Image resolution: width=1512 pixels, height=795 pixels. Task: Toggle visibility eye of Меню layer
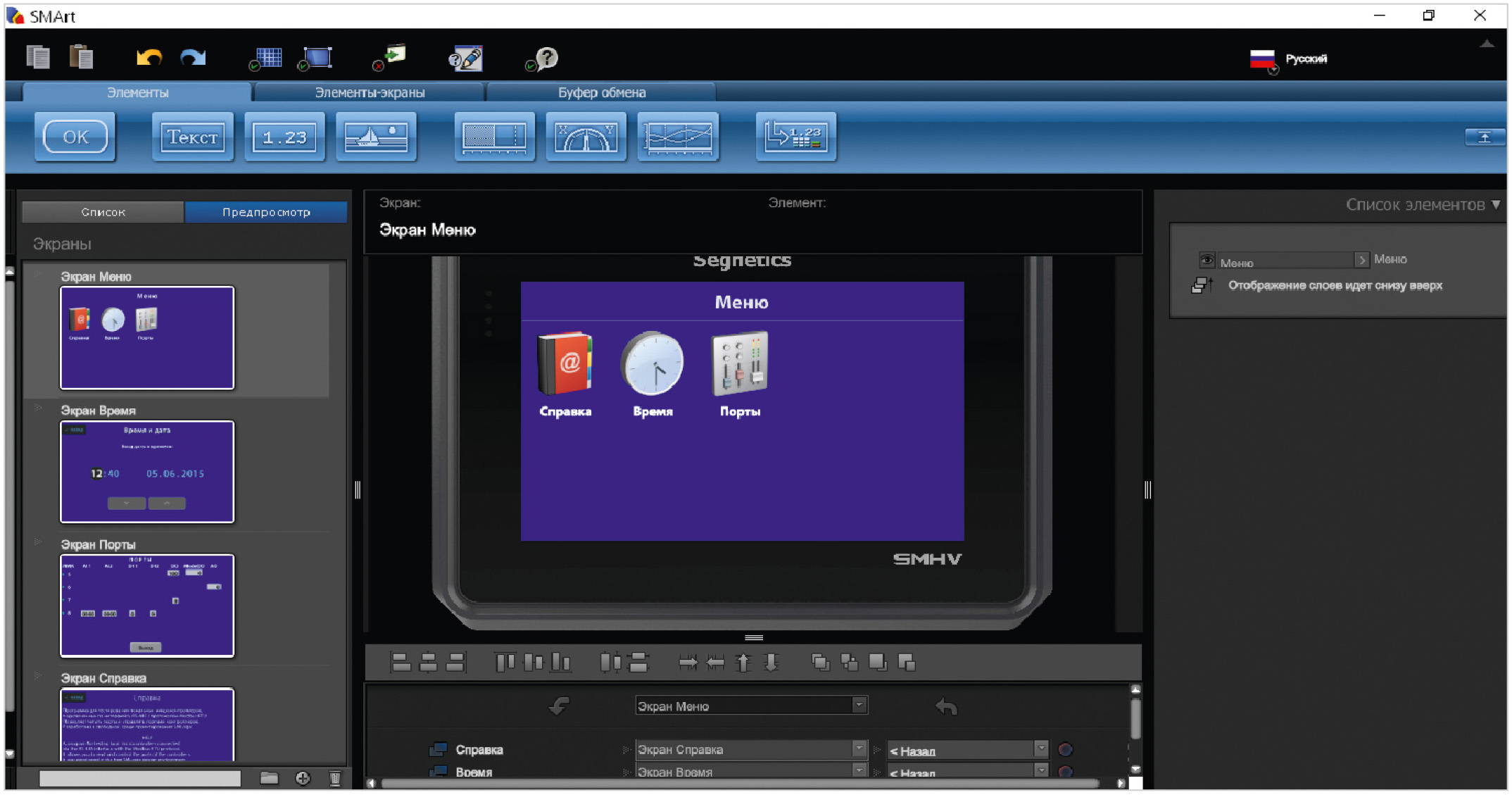click(1207, 260)
